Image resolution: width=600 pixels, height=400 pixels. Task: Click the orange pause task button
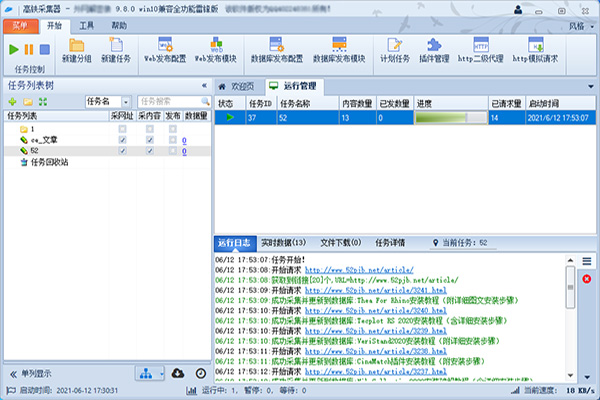point(30,49)
